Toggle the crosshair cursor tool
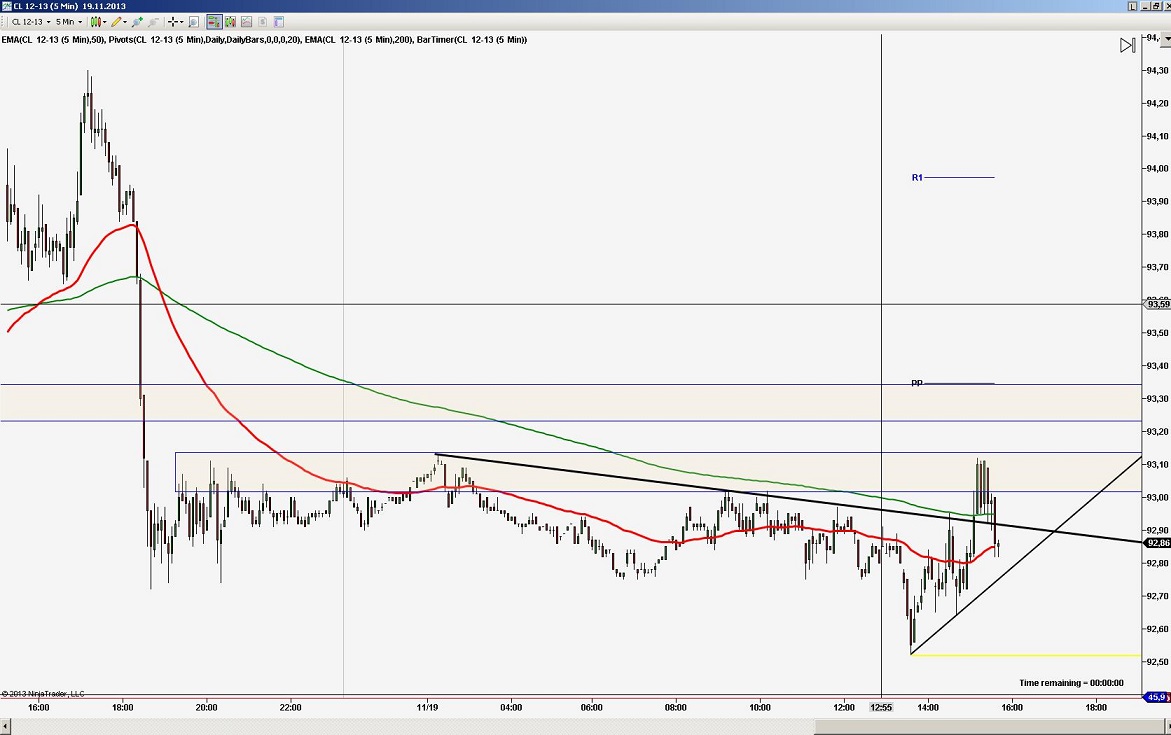Screen dimensions: 1171x735 171,22
